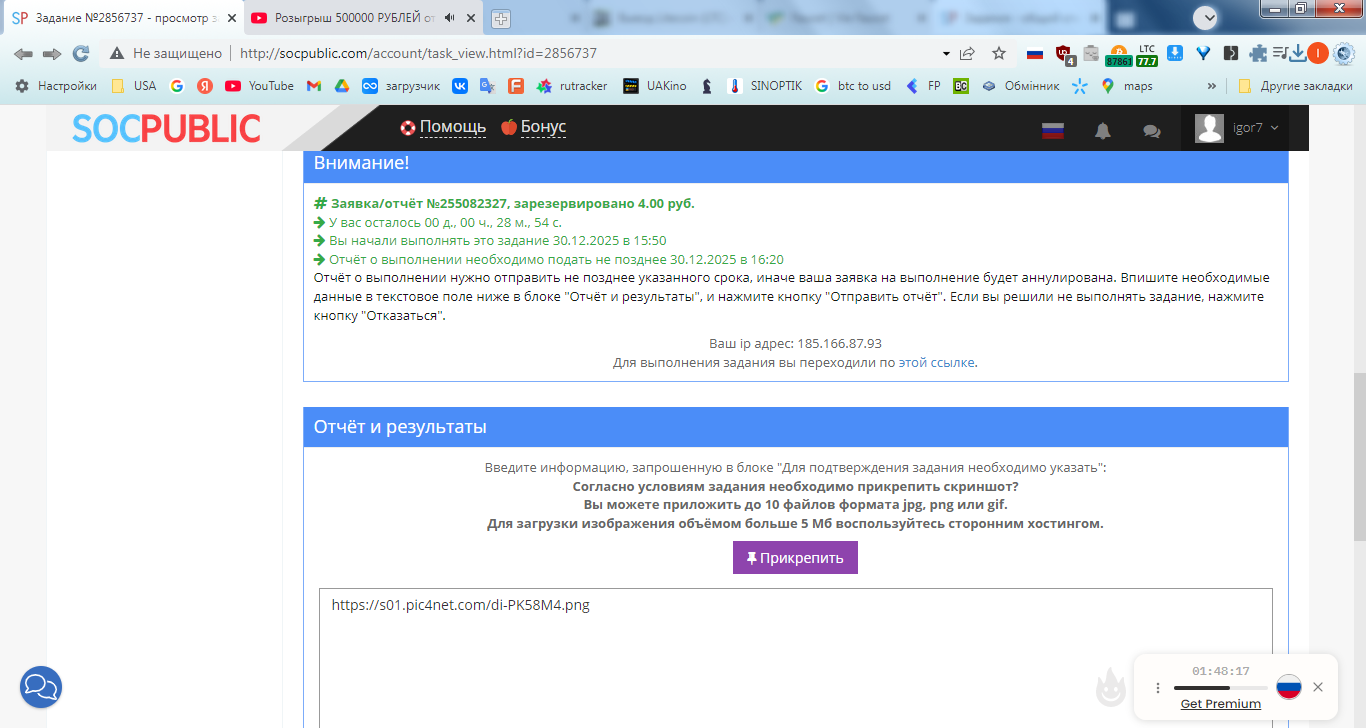The image size is (1366, 728).
Task: Click the report text area with pic4net URL
Action: click(795, 658)
